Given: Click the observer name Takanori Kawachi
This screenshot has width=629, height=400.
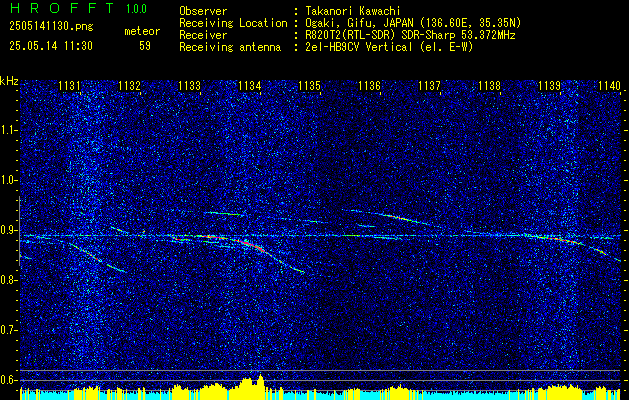Looking at the screenshot, I should (x=352, y=11).
